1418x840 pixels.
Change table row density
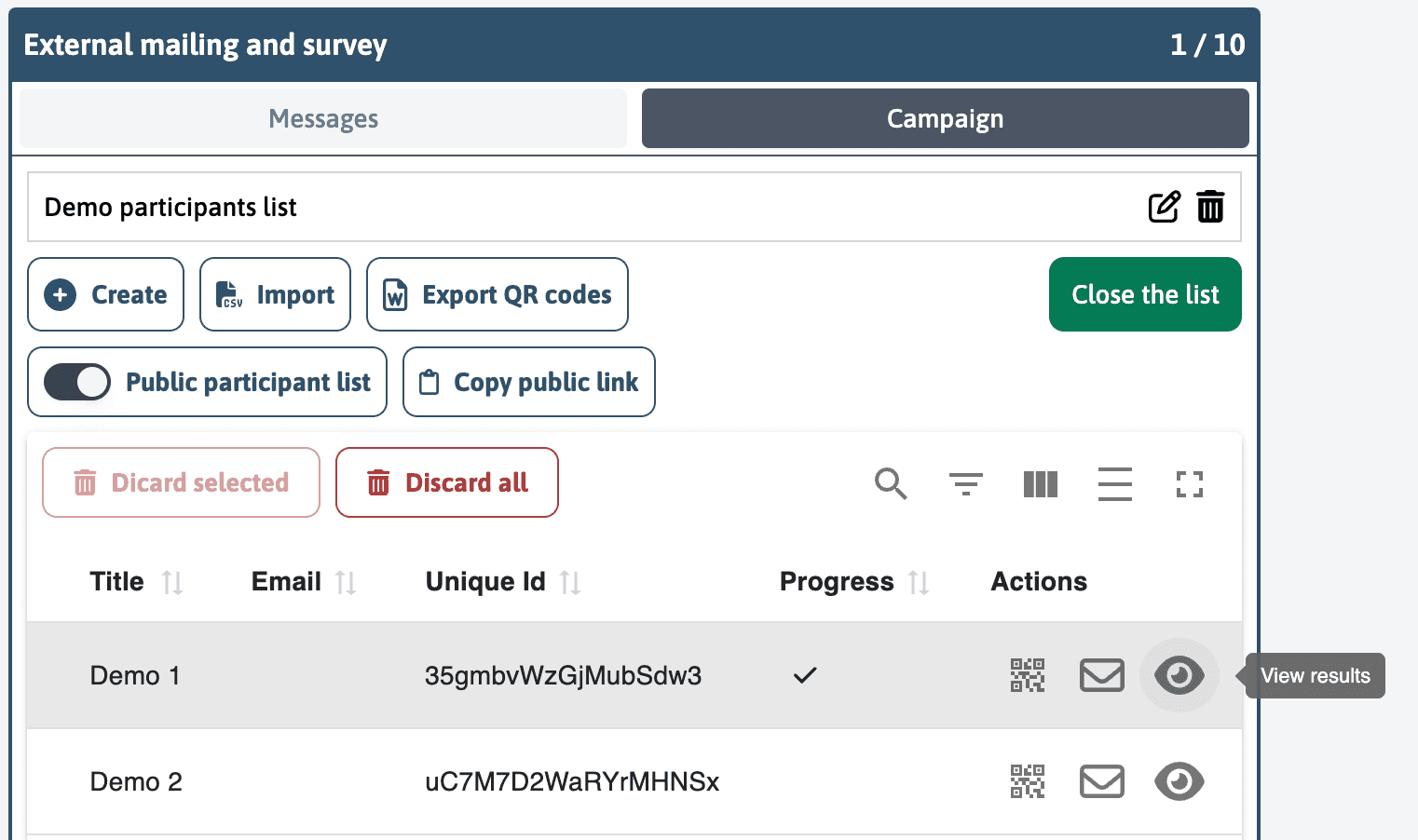(x=1114, y=483)
